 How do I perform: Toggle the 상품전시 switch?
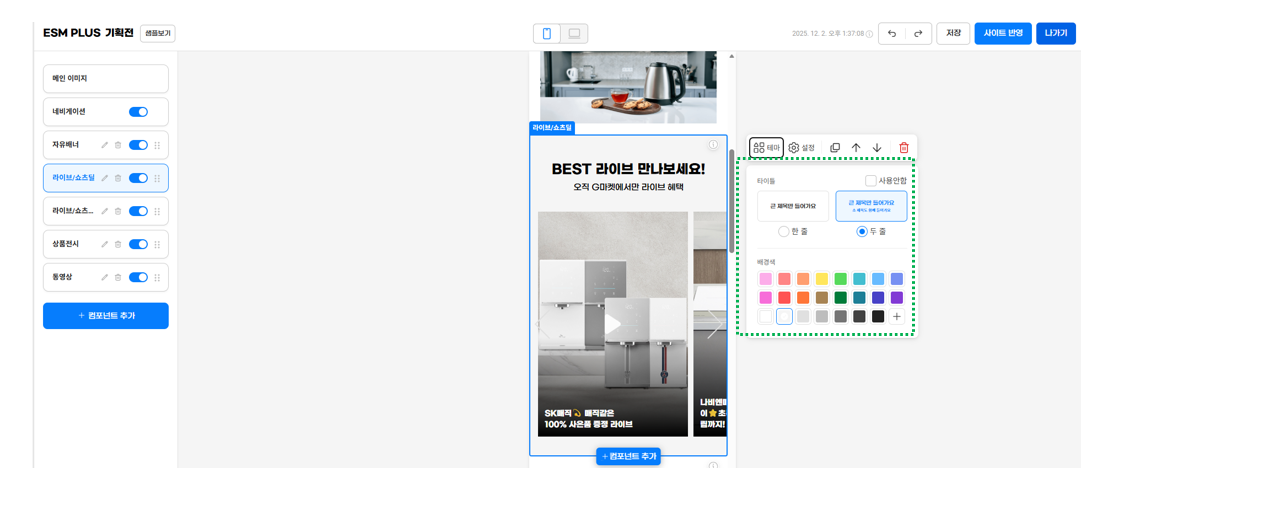138,244
